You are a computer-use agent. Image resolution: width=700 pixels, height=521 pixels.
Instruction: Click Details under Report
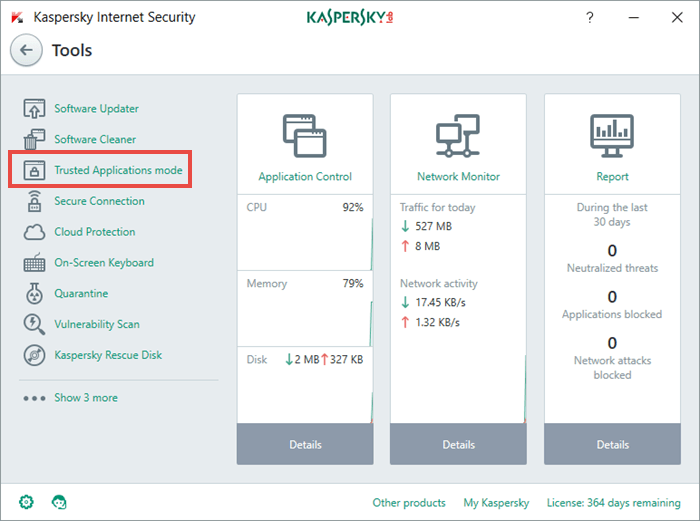click(x=612, y=444)
